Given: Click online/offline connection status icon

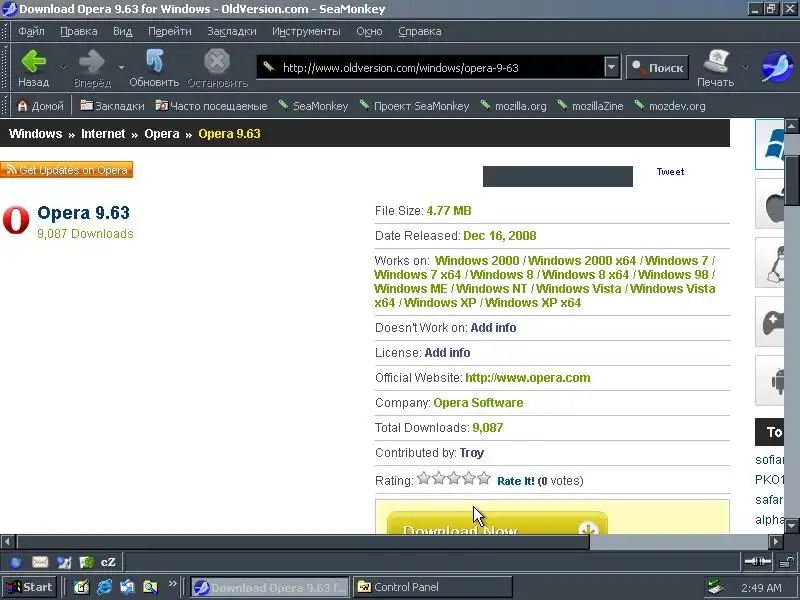Looking at the screenshot, I should pyautogui.click(x=757, y=562).
